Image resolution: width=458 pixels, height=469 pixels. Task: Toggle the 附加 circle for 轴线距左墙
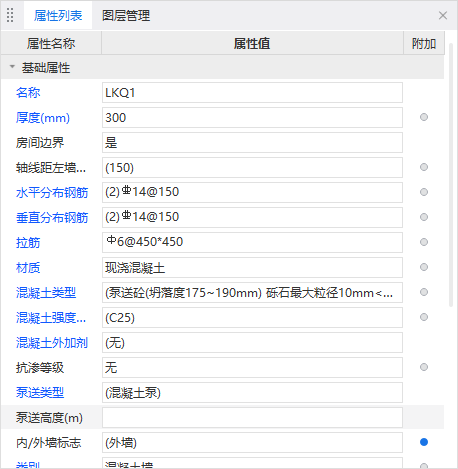[424, 167]
